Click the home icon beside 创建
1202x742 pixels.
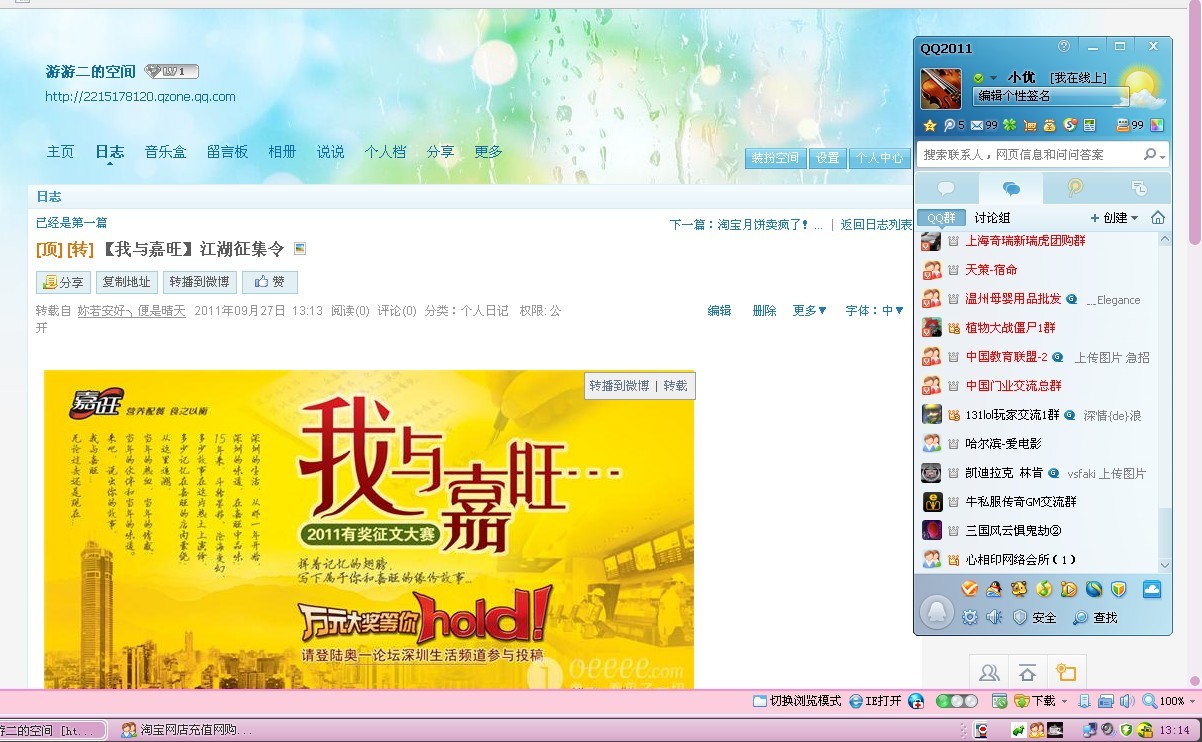pos(1158,218)
